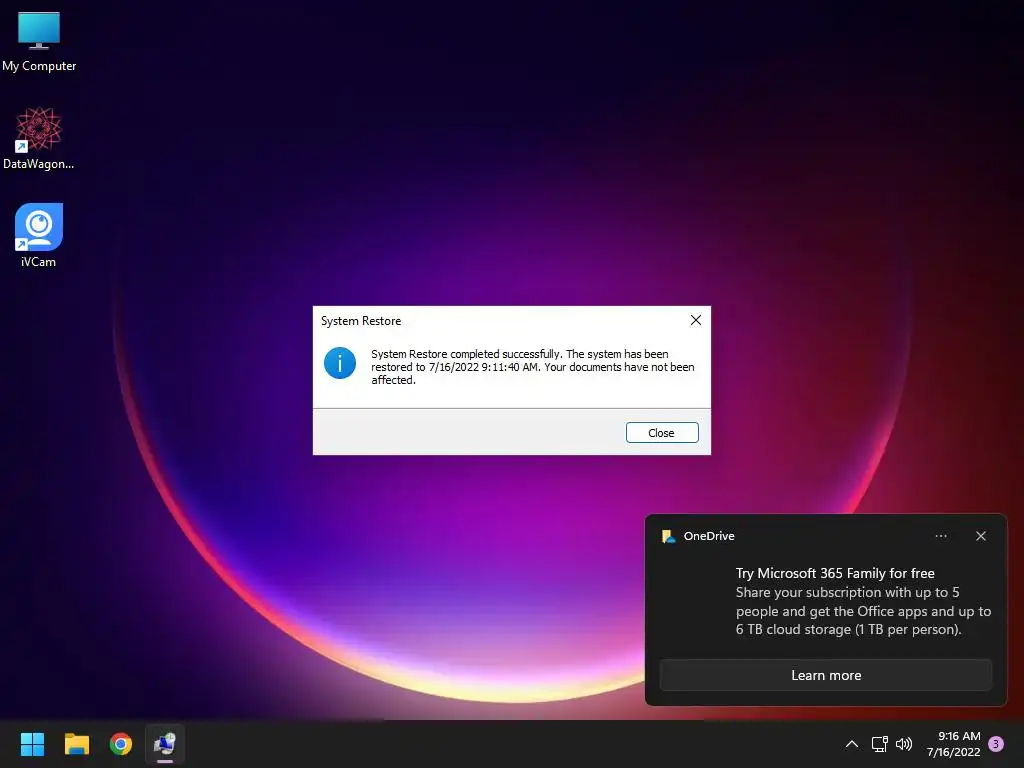Click System Restore taskbar icon
Image resolution: width=1024 pixels, height=768 pixels.
(x=165, y=744)
